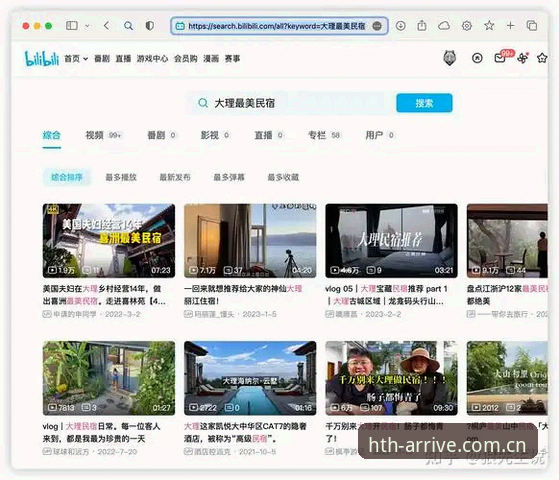Screen dimensions: 559x480
Task: Open the 会员购 navigation link
Action: point(185,58)
